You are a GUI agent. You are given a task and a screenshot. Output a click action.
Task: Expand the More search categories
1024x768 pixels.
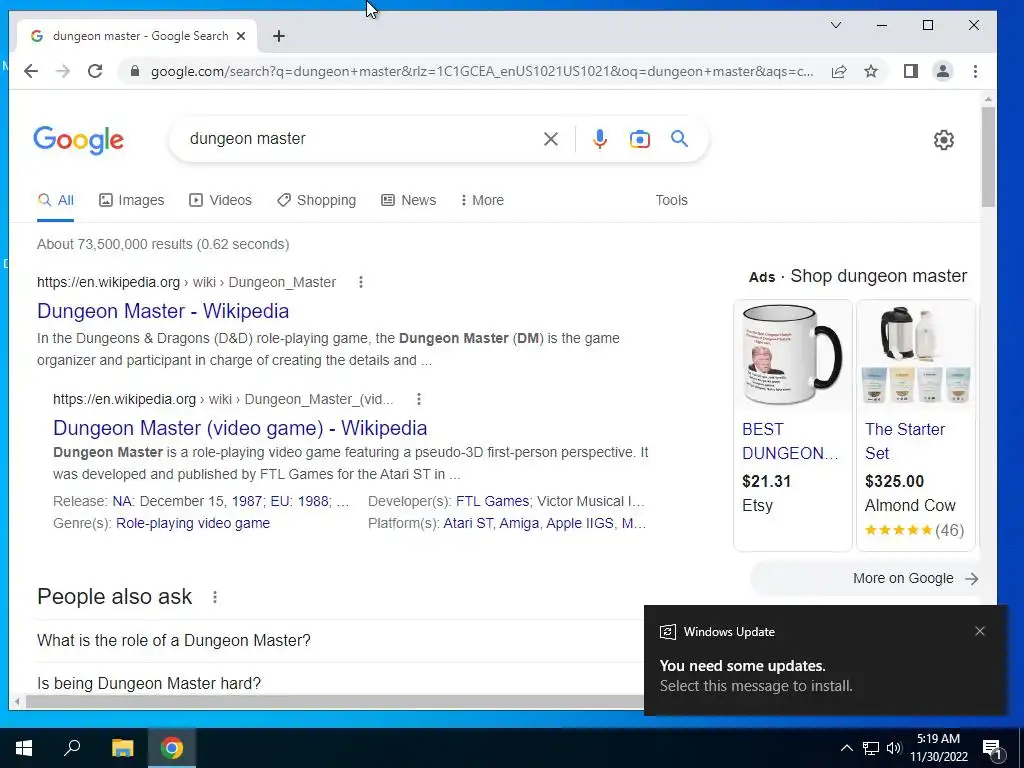[482, 200]
